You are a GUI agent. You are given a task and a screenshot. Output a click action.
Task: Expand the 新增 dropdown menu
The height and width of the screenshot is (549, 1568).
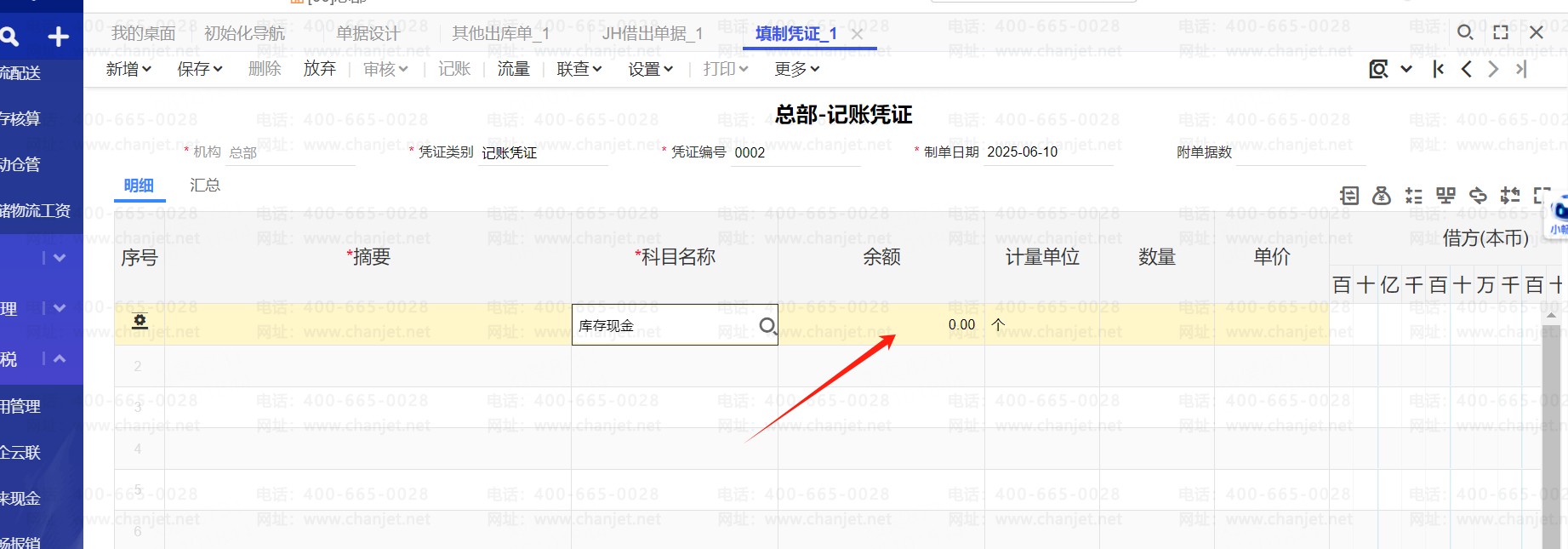point(128,69)
